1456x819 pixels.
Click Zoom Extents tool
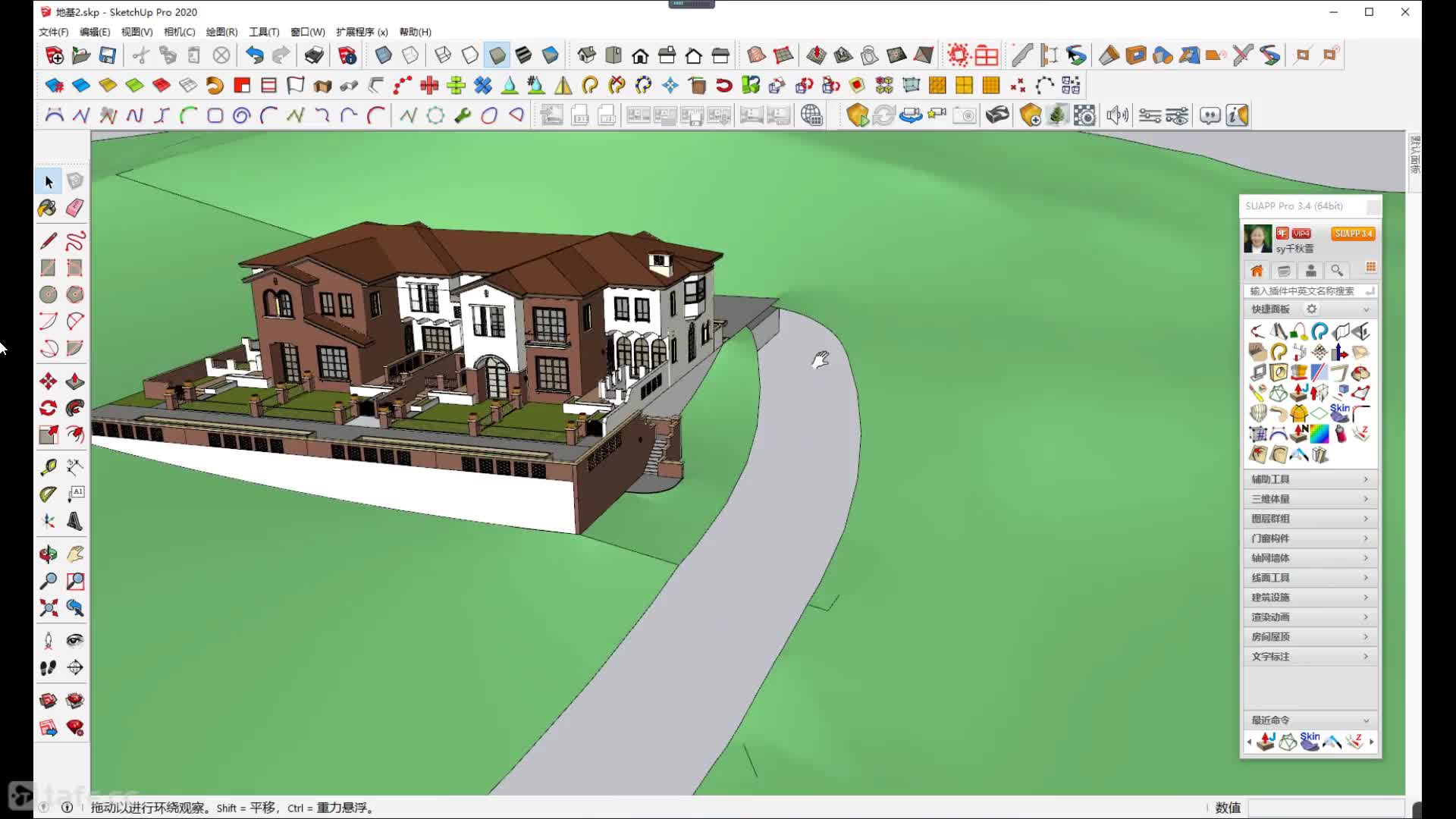[x=48, y=608]
